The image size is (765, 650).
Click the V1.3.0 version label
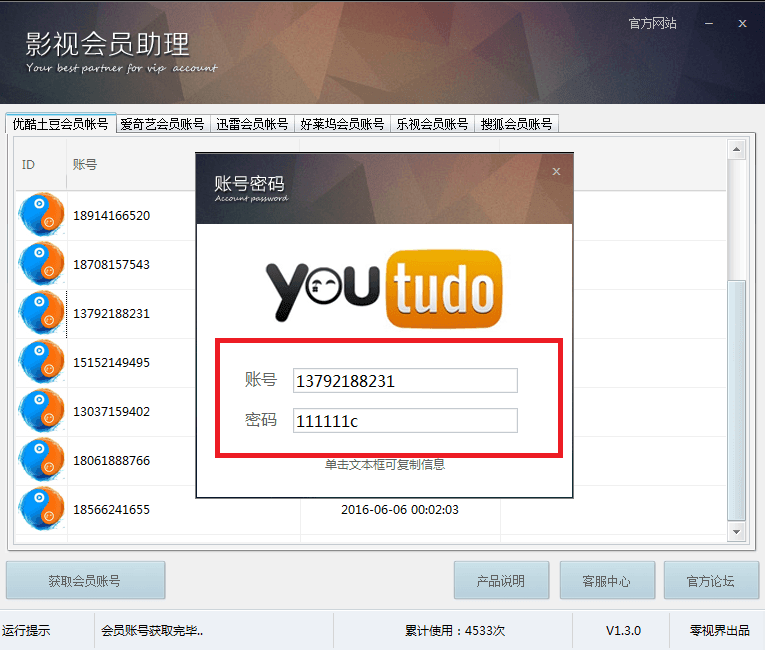pos(623,630)
